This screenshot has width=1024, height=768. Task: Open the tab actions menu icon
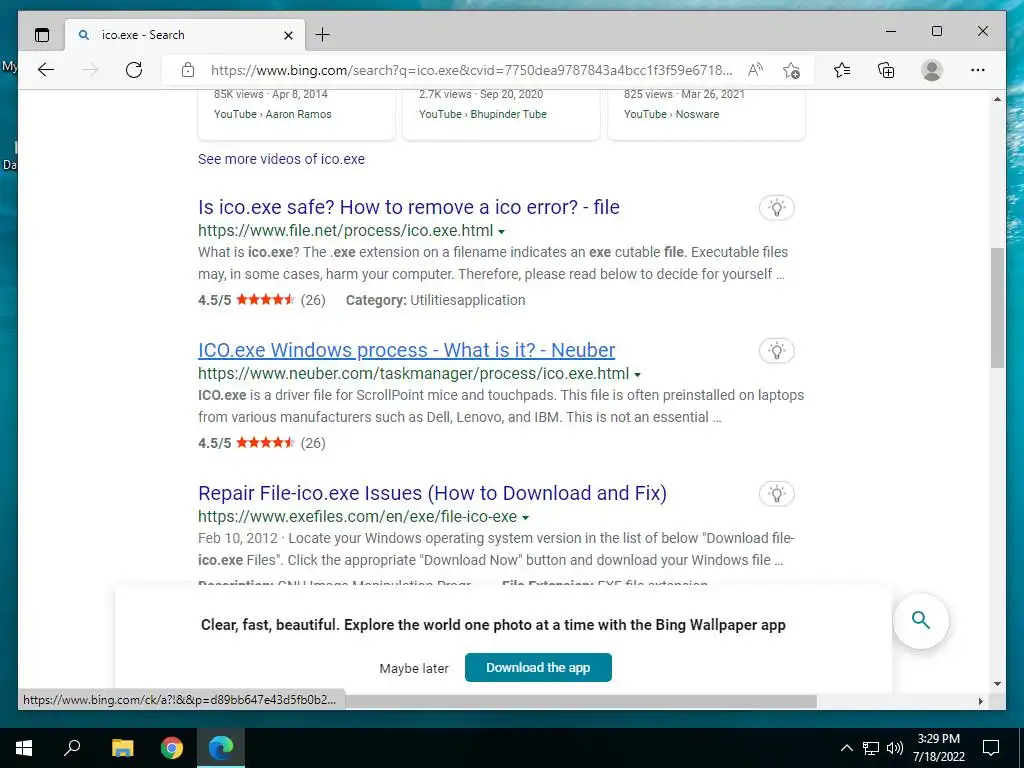(x=42, y=35)
